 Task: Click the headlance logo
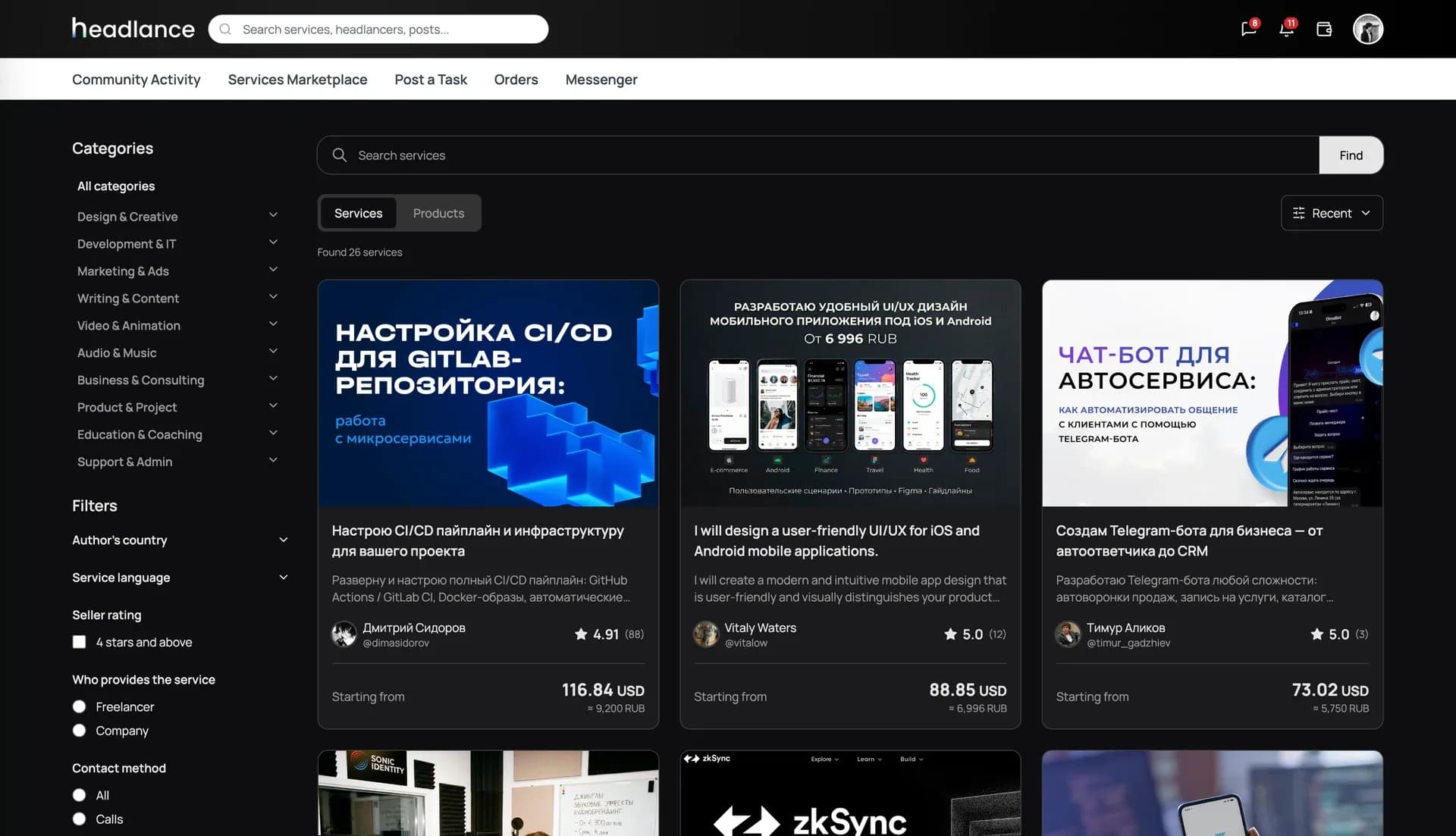coord(133,28)
